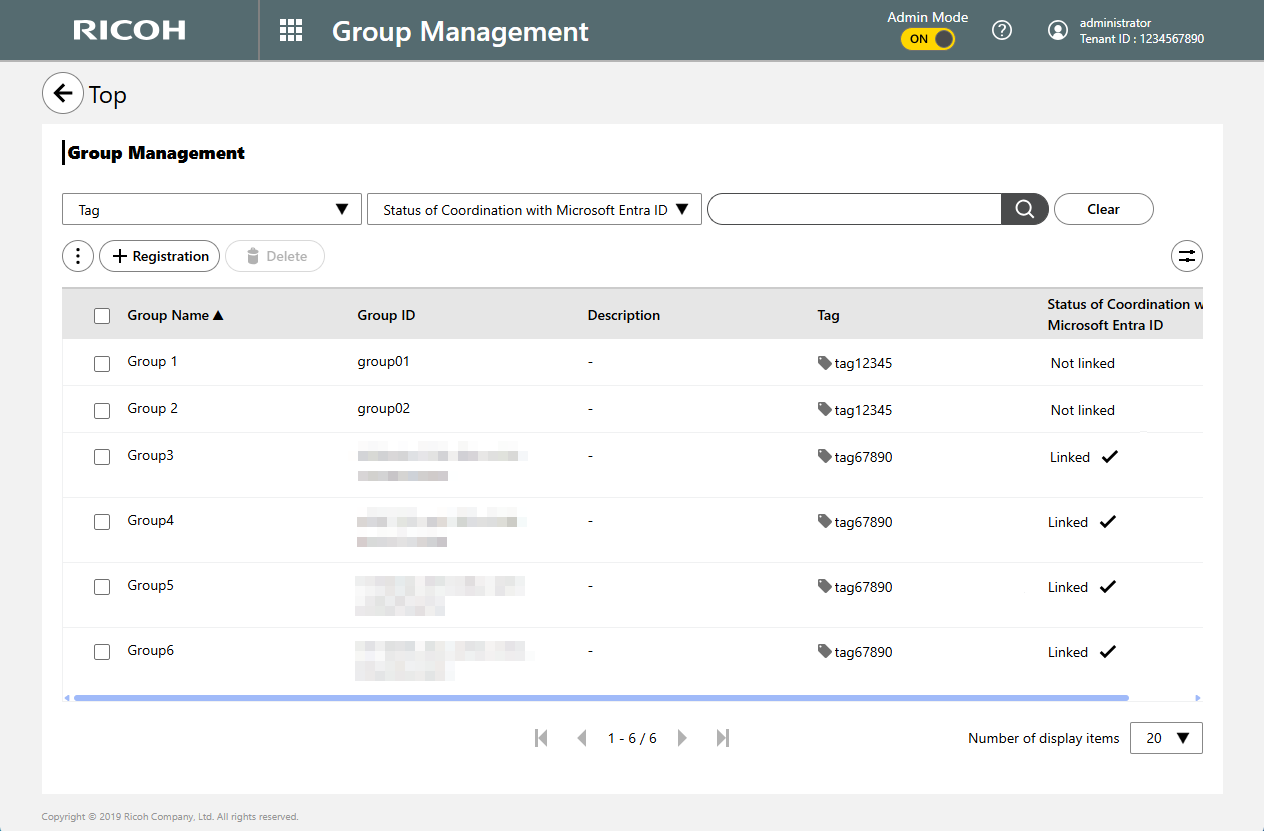Screen dimensions: 1264x831
Task: Jump to the last page icon
Action: [x=722, y=738]
